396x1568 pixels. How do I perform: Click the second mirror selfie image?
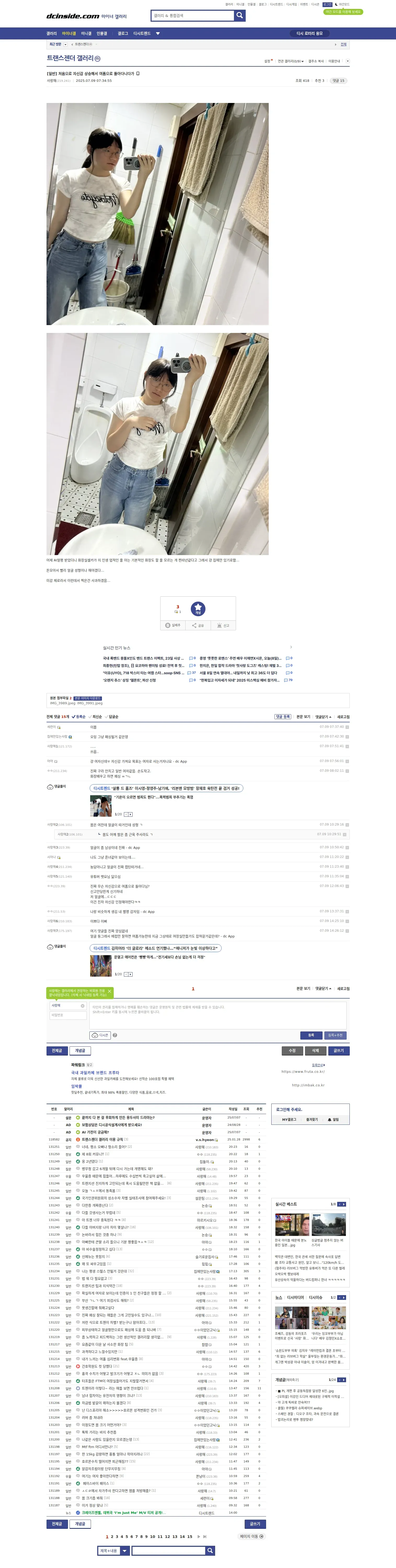coord(157,444)
